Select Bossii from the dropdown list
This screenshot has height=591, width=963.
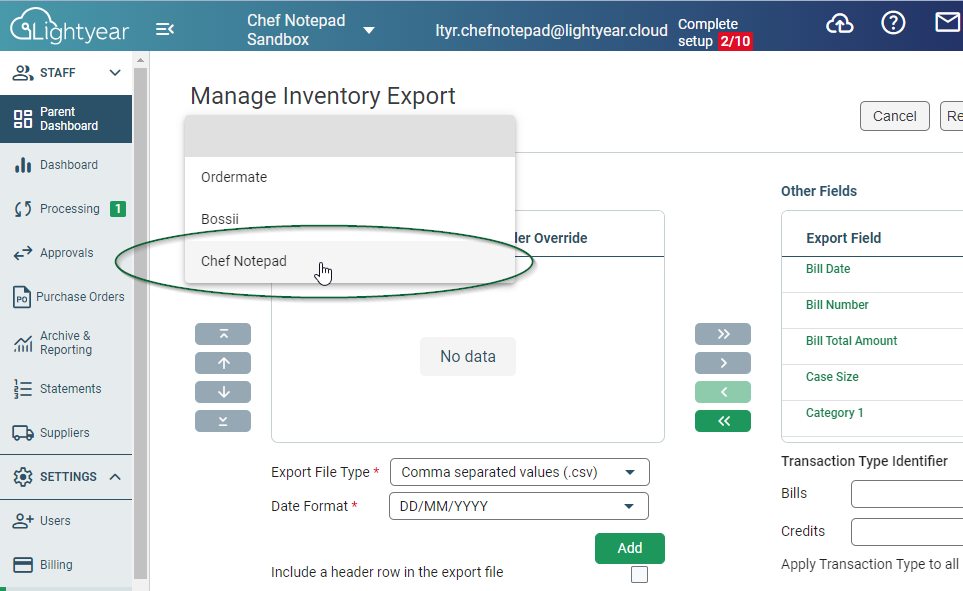click(x=349, y=219)
